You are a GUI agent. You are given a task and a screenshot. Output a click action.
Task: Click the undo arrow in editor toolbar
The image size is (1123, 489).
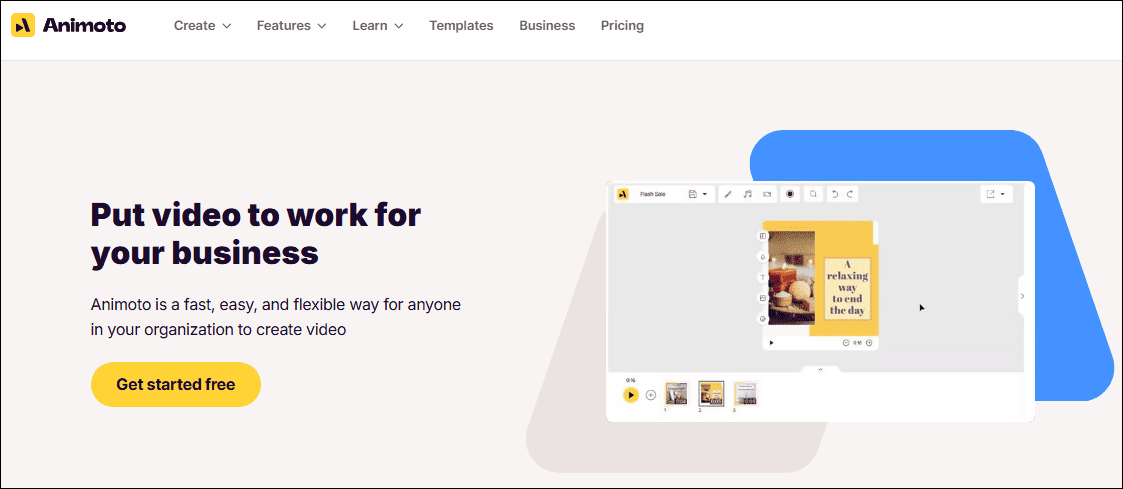tap(834, 194)
